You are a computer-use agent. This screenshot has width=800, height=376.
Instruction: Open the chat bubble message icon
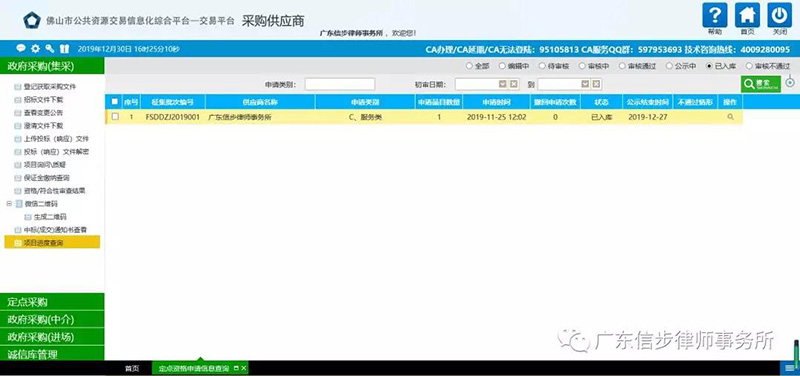pyautogui.click(x=21, y=48)
